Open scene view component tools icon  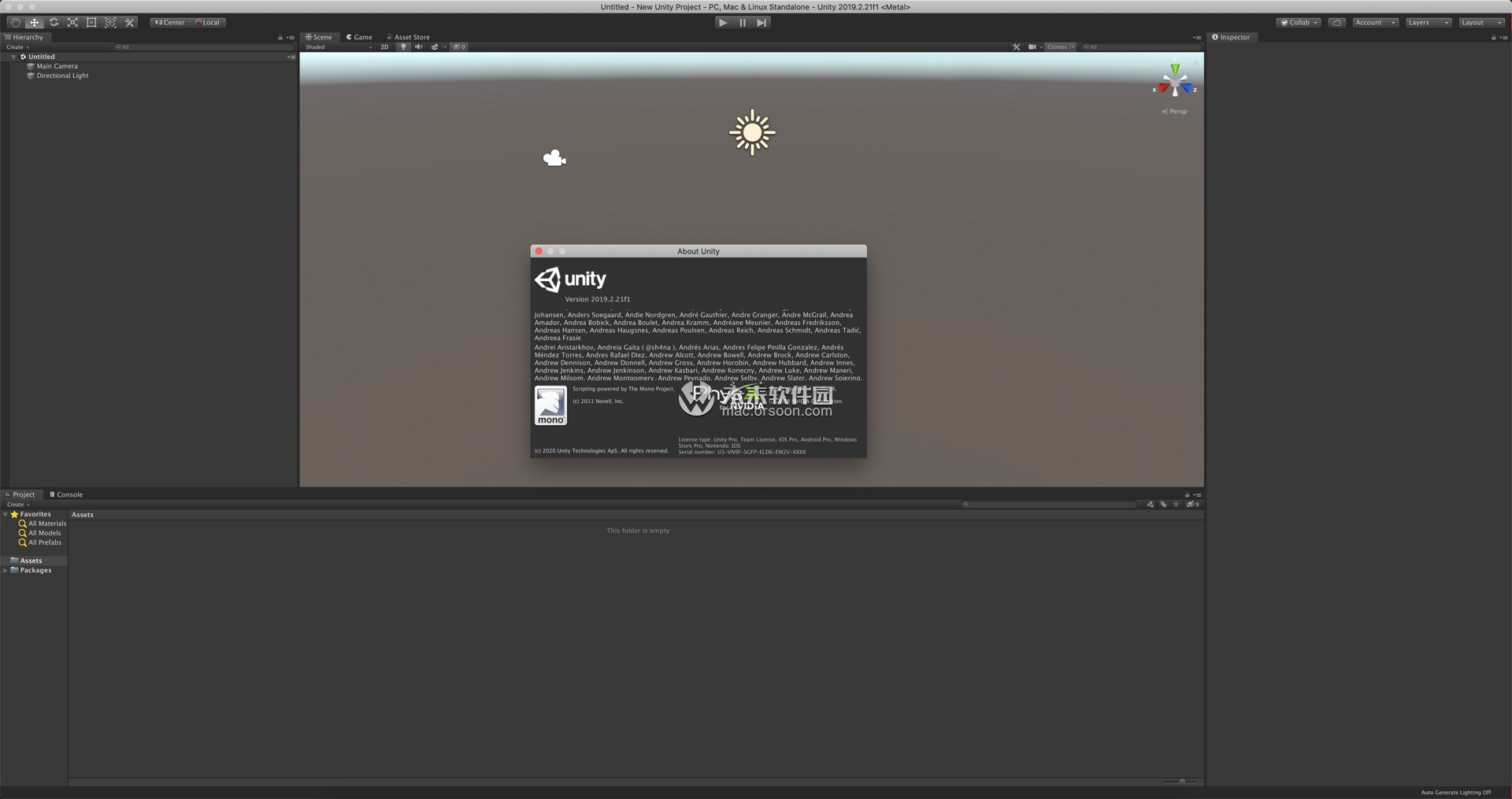pyautogui.click(x=1016, y=47)
